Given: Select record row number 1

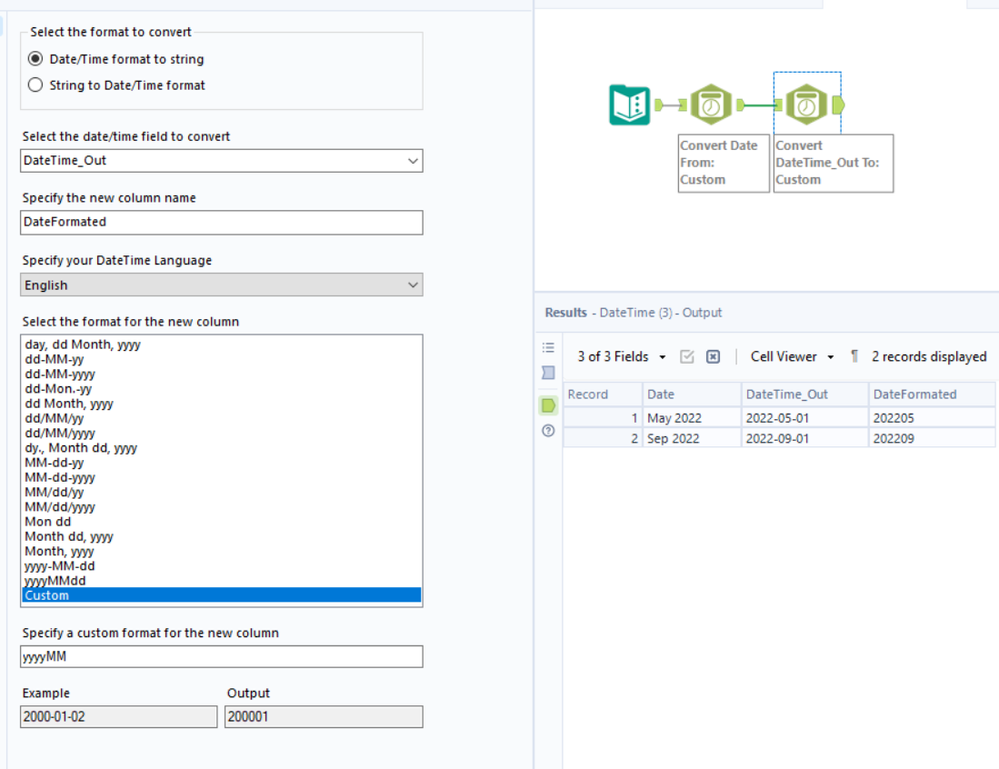Looking at the screenshot, I should coord(603,418).
